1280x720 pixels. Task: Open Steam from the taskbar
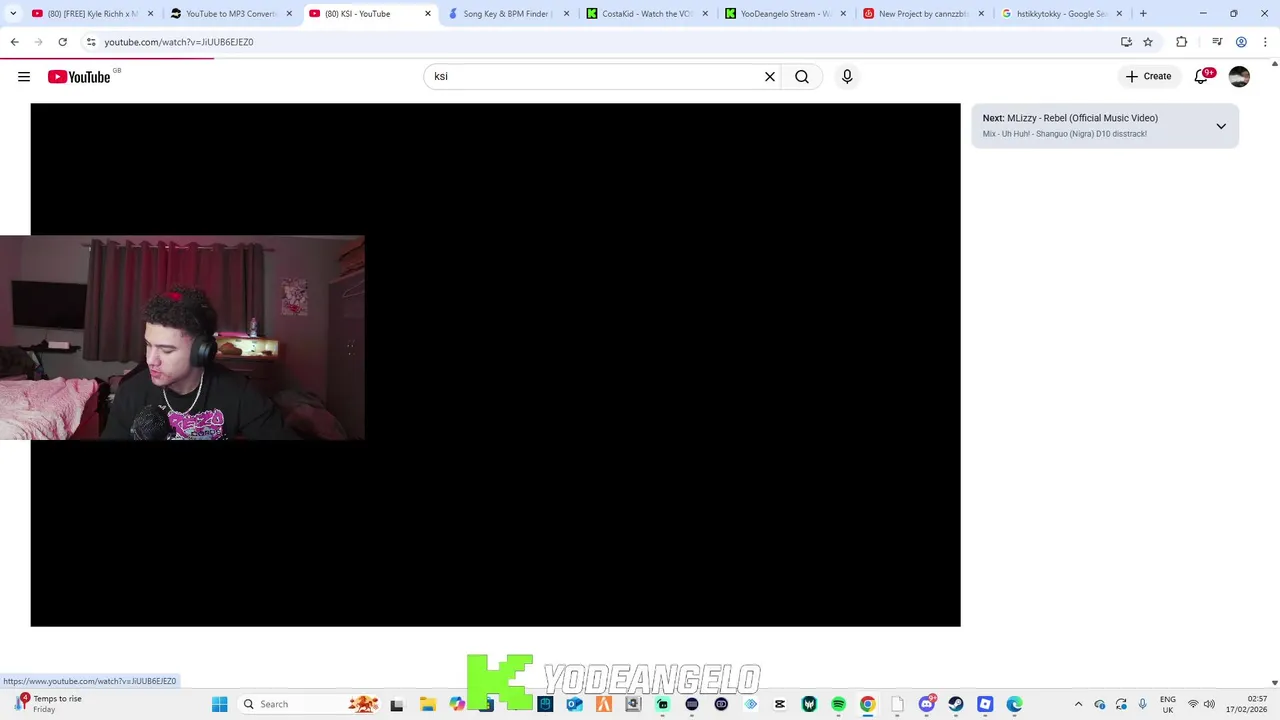[956, 704]
